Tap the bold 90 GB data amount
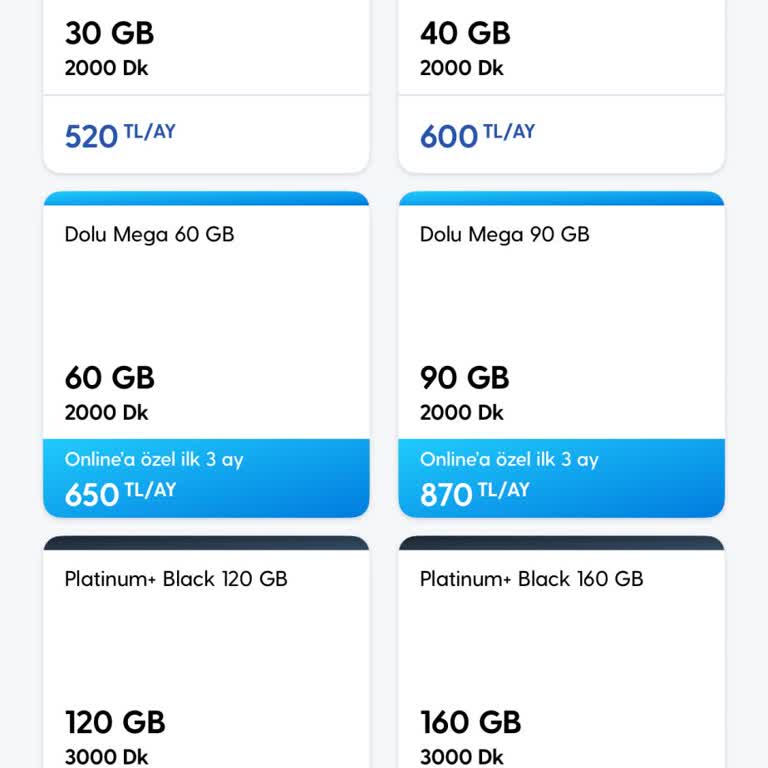This screenshot has height=768, width=768. pyautogui.click(x=464, y=378)
